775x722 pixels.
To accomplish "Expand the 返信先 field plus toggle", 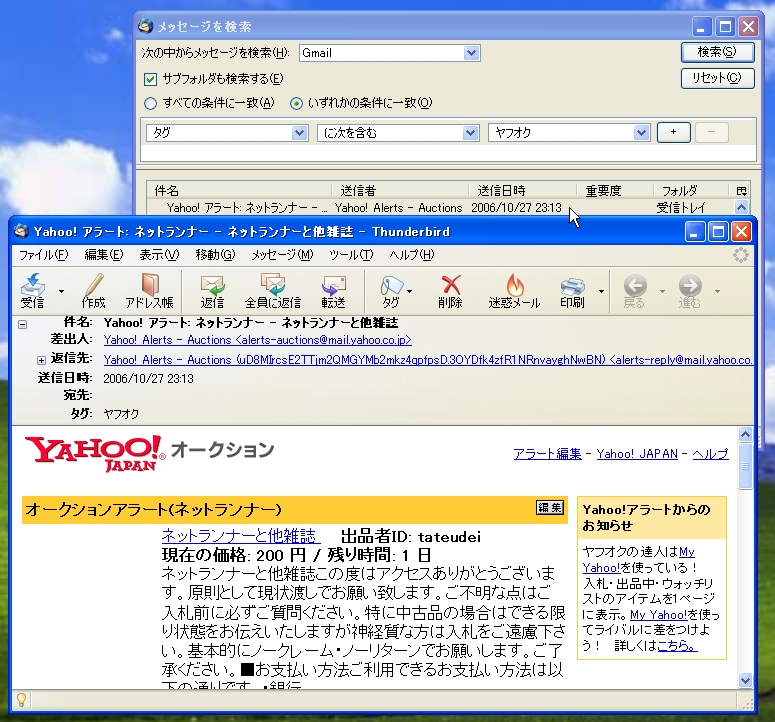I will 42,360.
